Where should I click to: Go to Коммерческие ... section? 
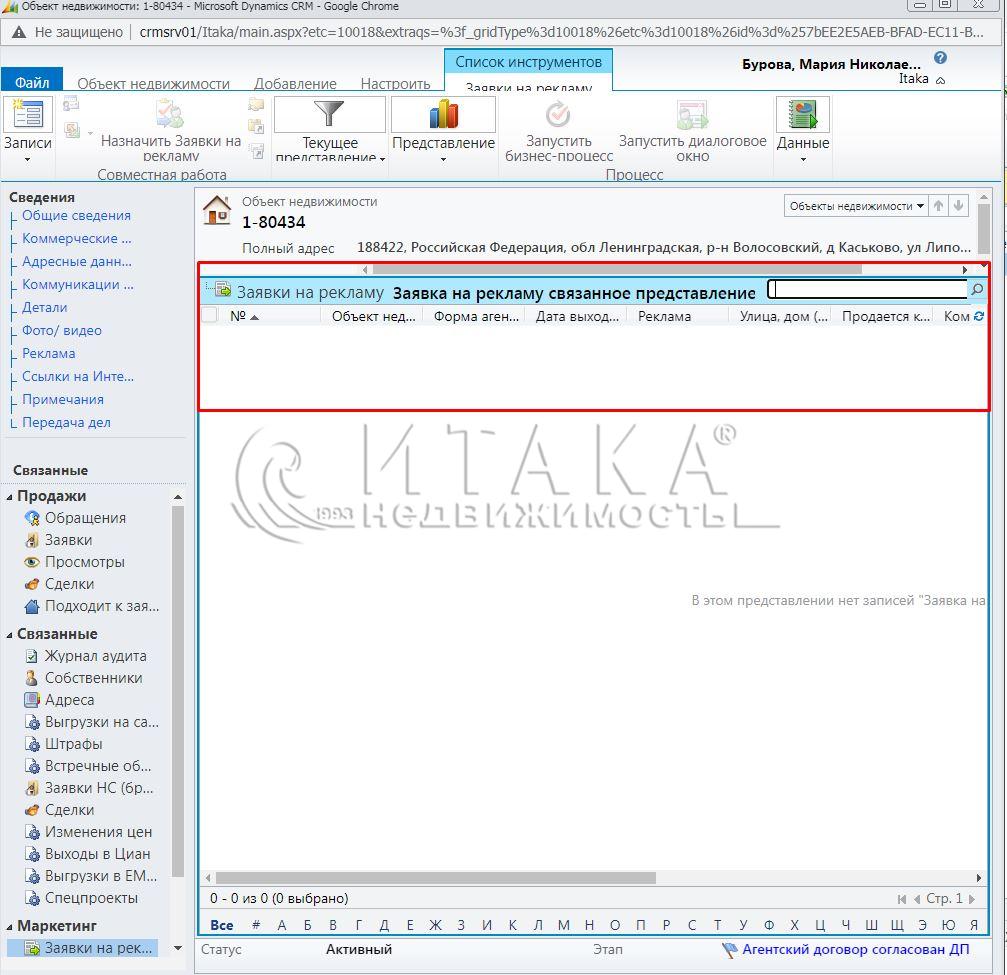76,238
